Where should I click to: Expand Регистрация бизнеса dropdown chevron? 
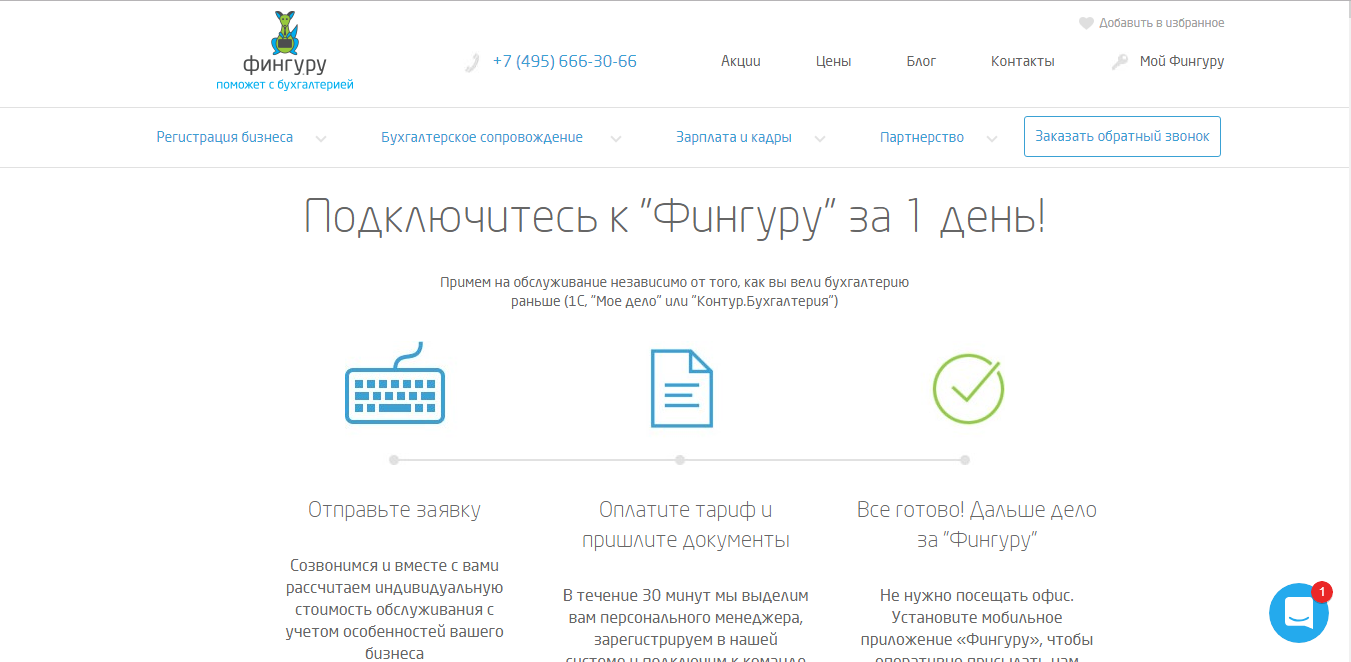click(321, 139)
